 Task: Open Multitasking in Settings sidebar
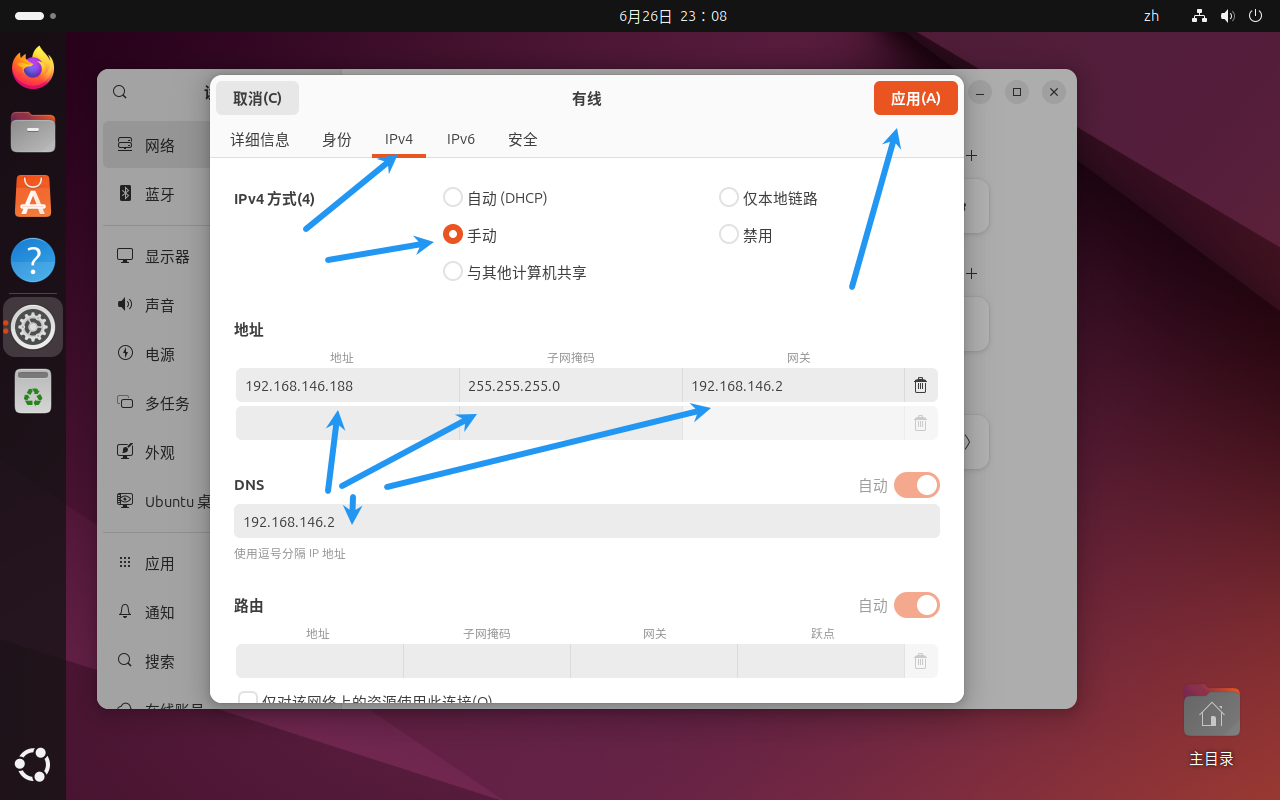pos(156,403)
